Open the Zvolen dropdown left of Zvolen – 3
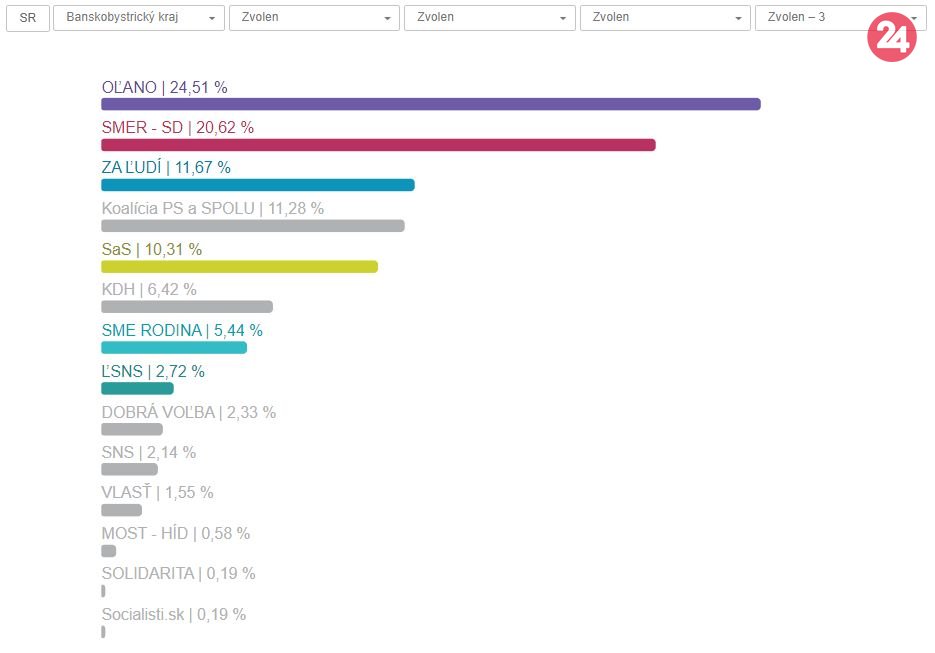Image resolution: width=935 pixels, height=653 pixels. [665, 18]
